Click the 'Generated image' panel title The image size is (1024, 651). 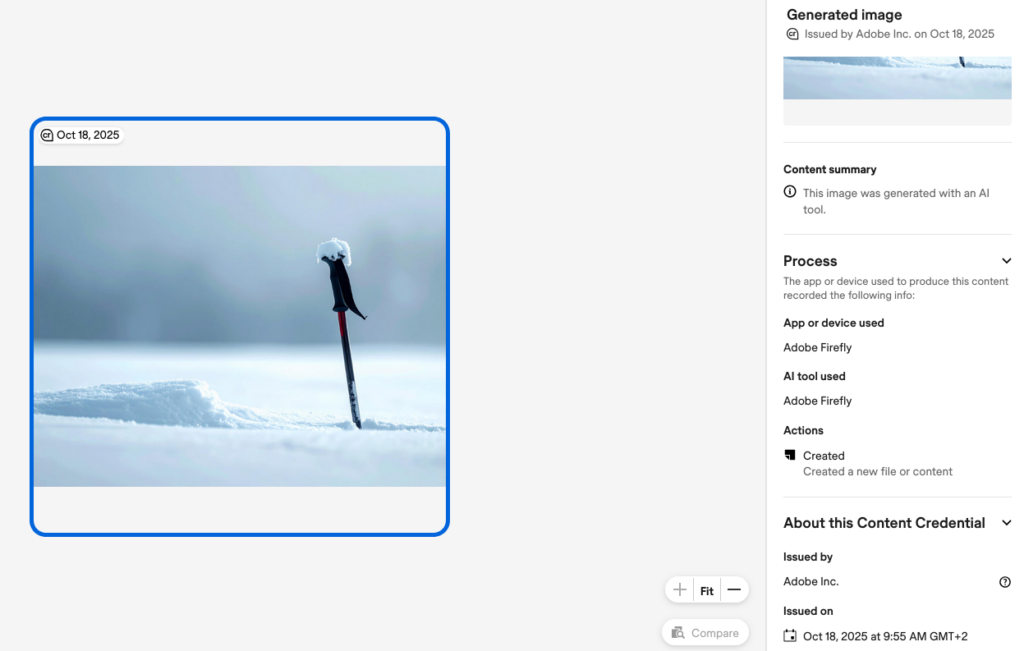point(844,15)
